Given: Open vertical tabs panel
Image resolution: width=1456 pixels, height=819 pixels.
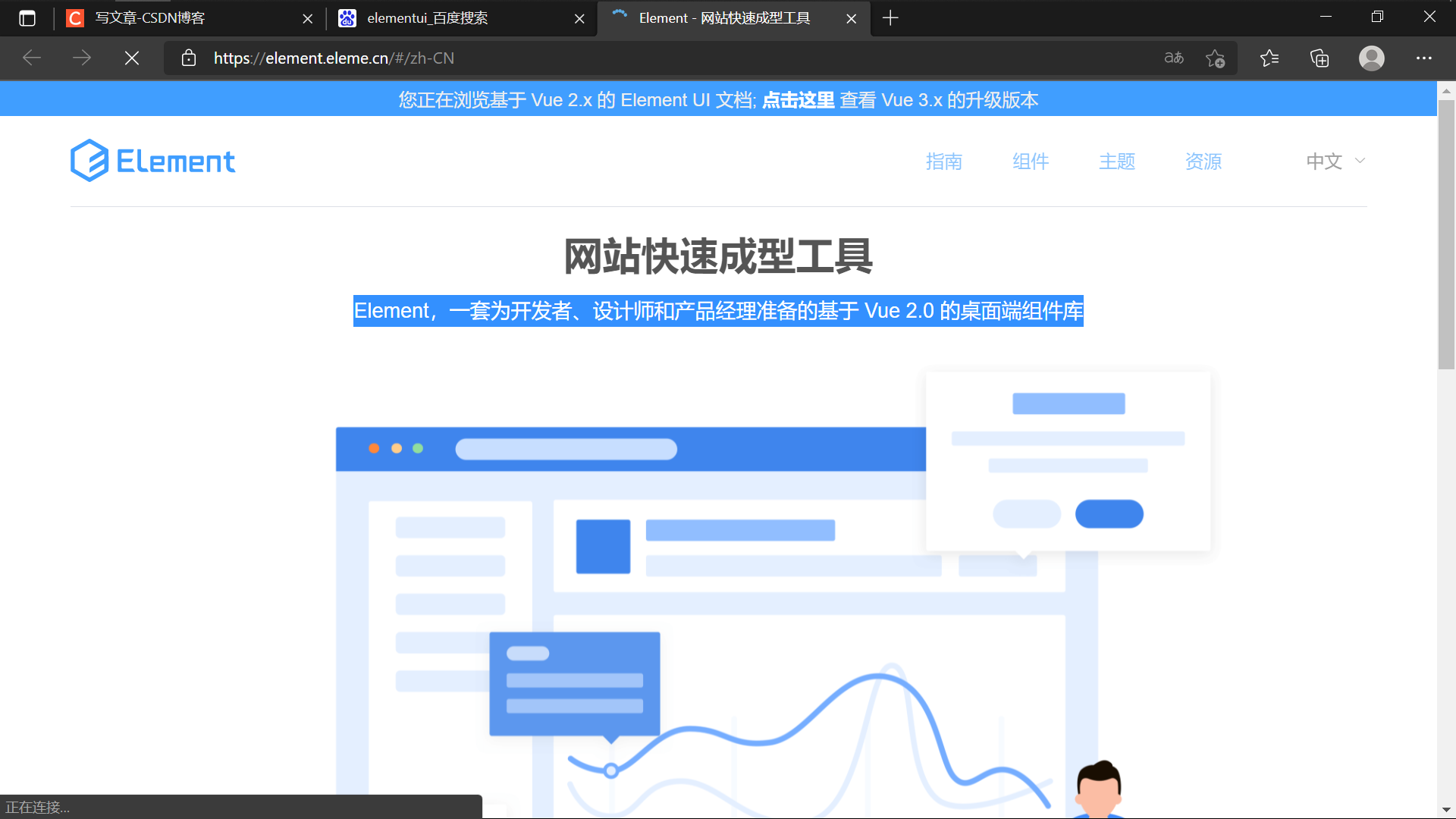Looking at the screenshot, I should click(x=27, y=18).
